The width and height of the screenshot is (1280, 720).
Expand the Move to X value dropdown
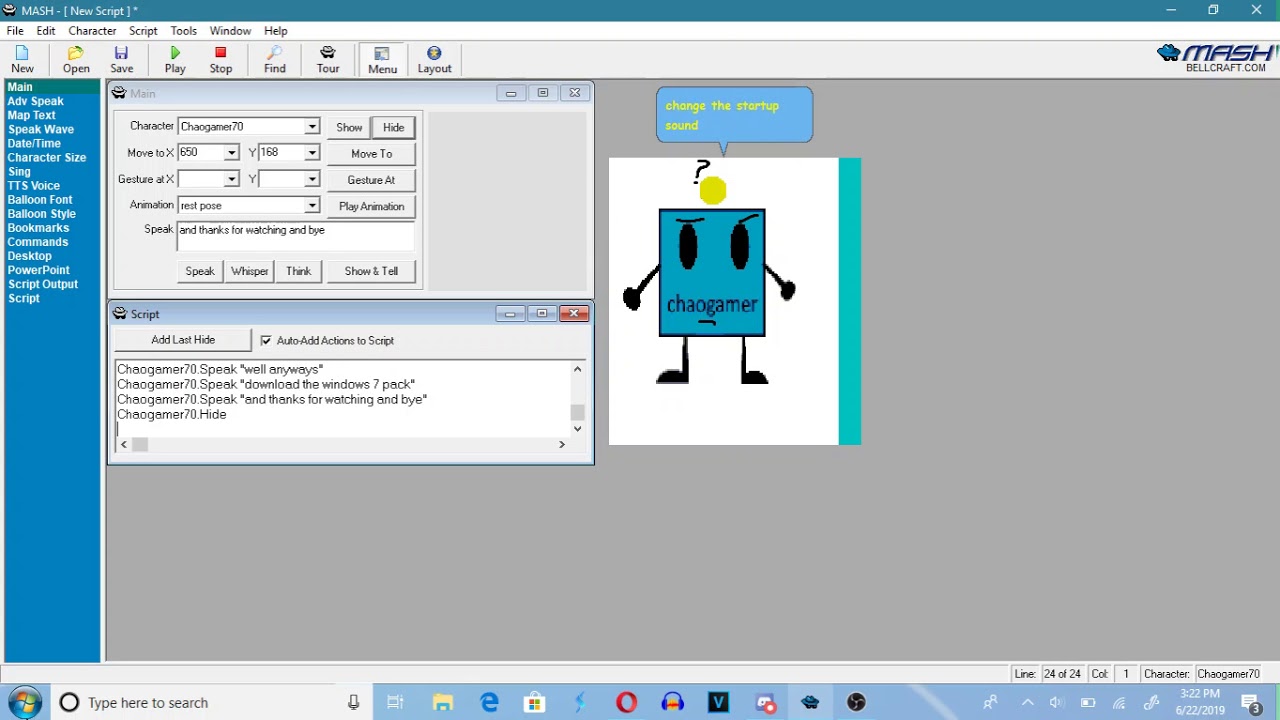(231, 153)
